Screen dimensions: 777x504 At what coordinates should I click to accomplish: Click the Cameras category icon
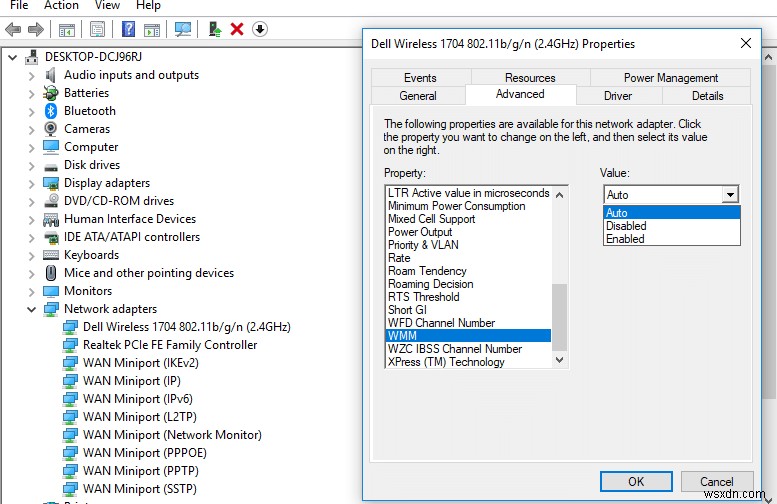coord(51,129)
